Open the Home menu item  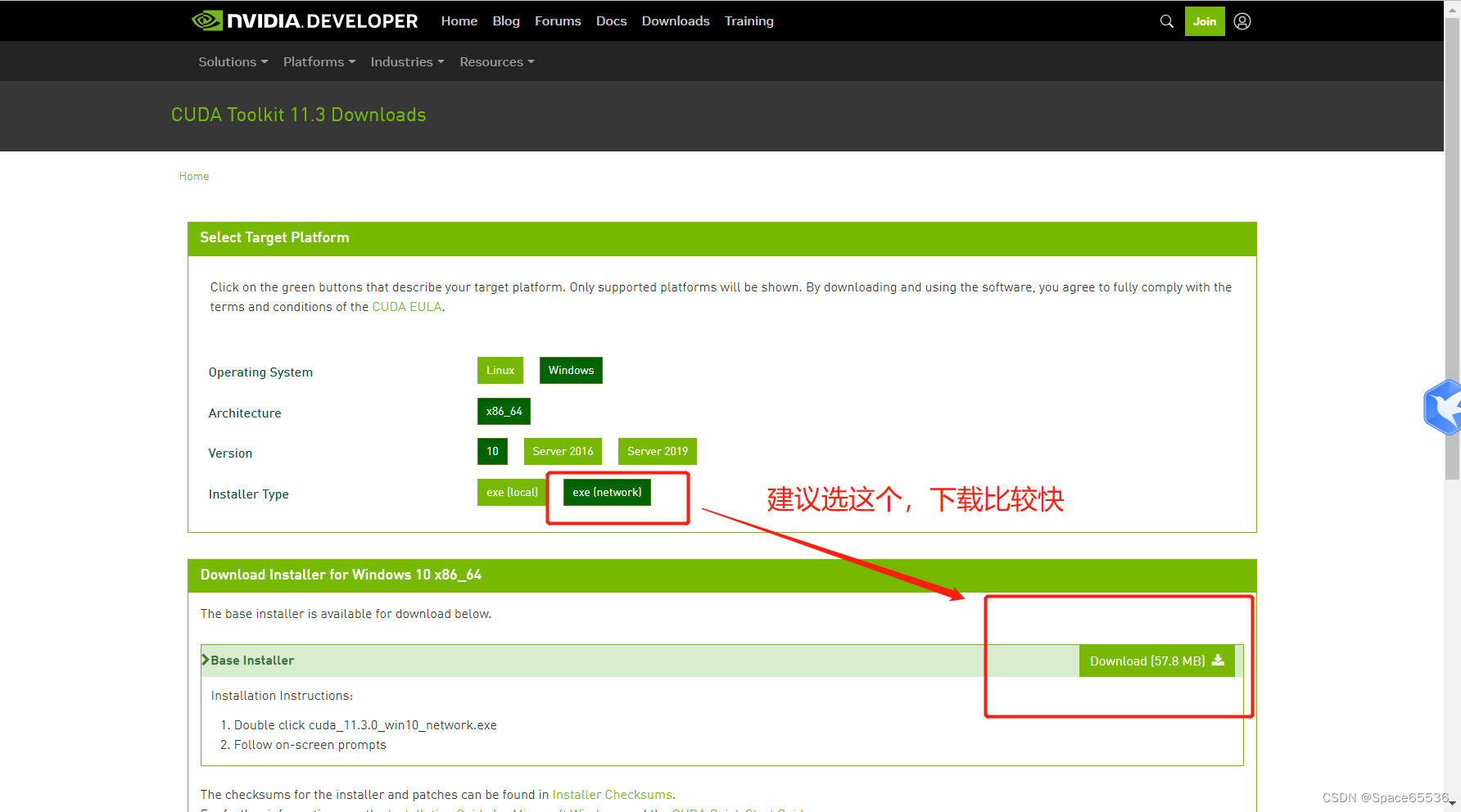pyautogui.click(x=459, y=21)
